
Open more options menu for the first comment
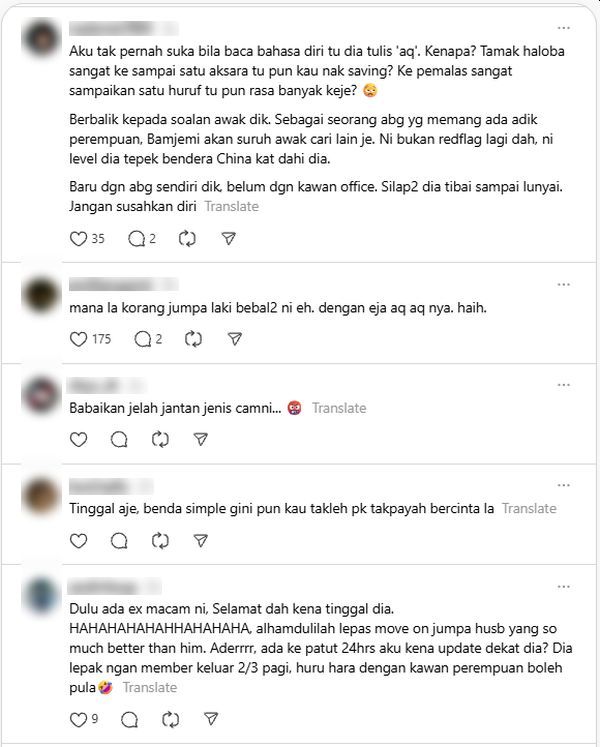[564, 28]
